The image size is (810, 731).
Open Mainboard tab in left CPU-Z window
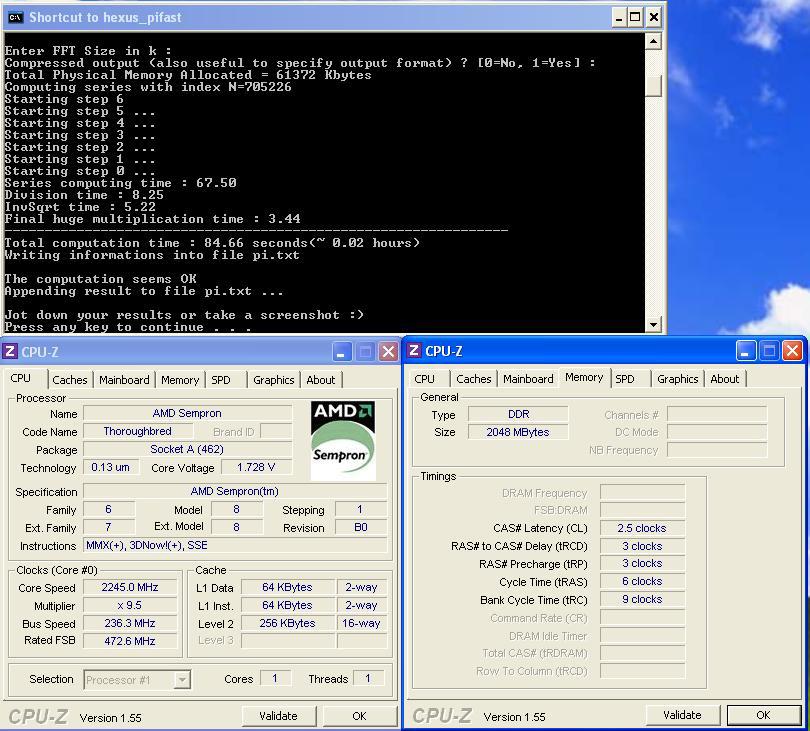pos(124,380)
